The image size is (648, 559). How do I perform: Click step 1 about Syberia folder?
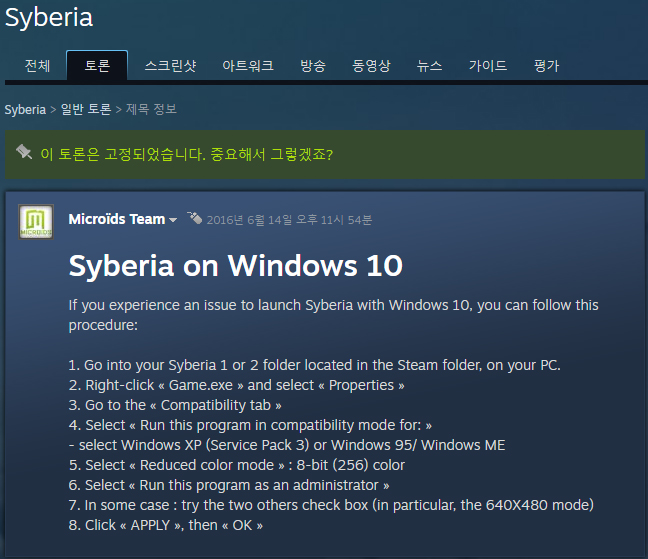314,365
